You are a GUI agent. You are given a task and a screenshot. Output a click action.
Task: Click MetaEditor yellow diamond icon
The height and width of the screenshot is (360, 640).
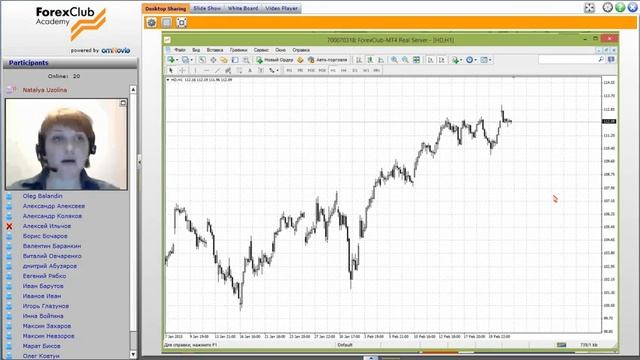300,60
